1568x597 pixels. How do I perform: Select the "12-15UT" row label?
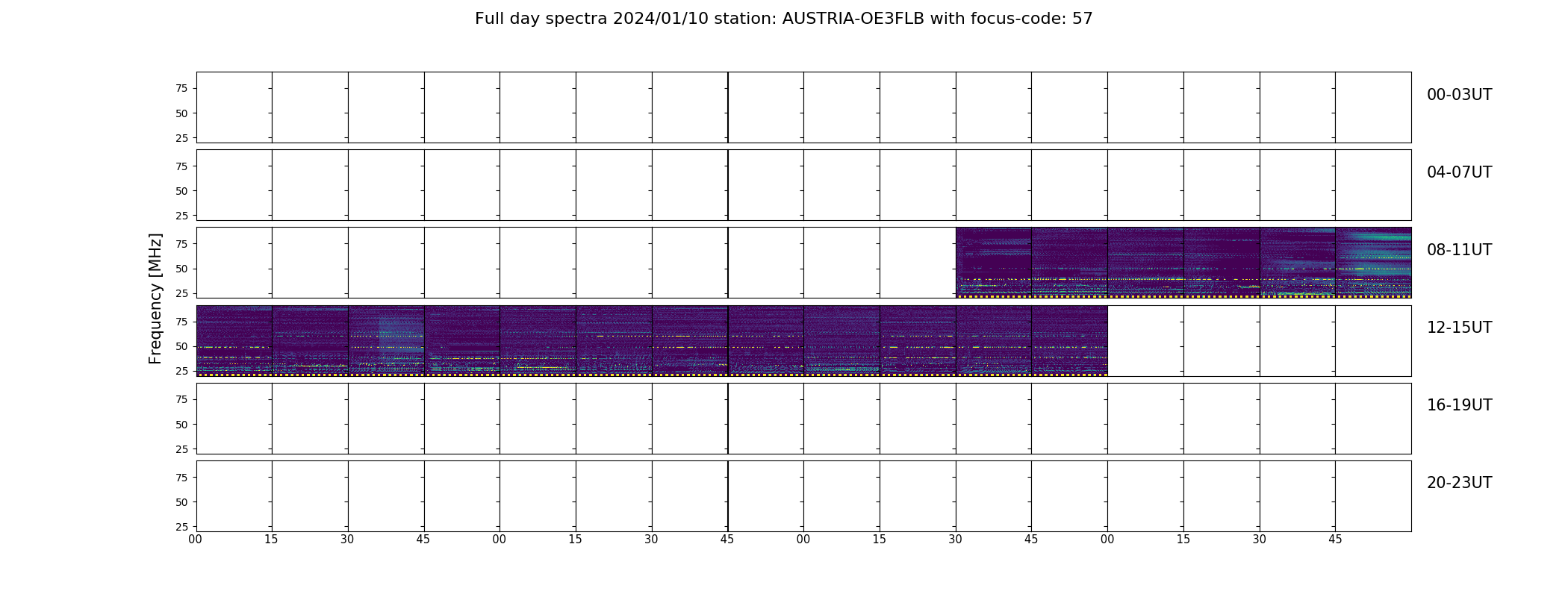pyautogui.click(x=1459, y=328)
